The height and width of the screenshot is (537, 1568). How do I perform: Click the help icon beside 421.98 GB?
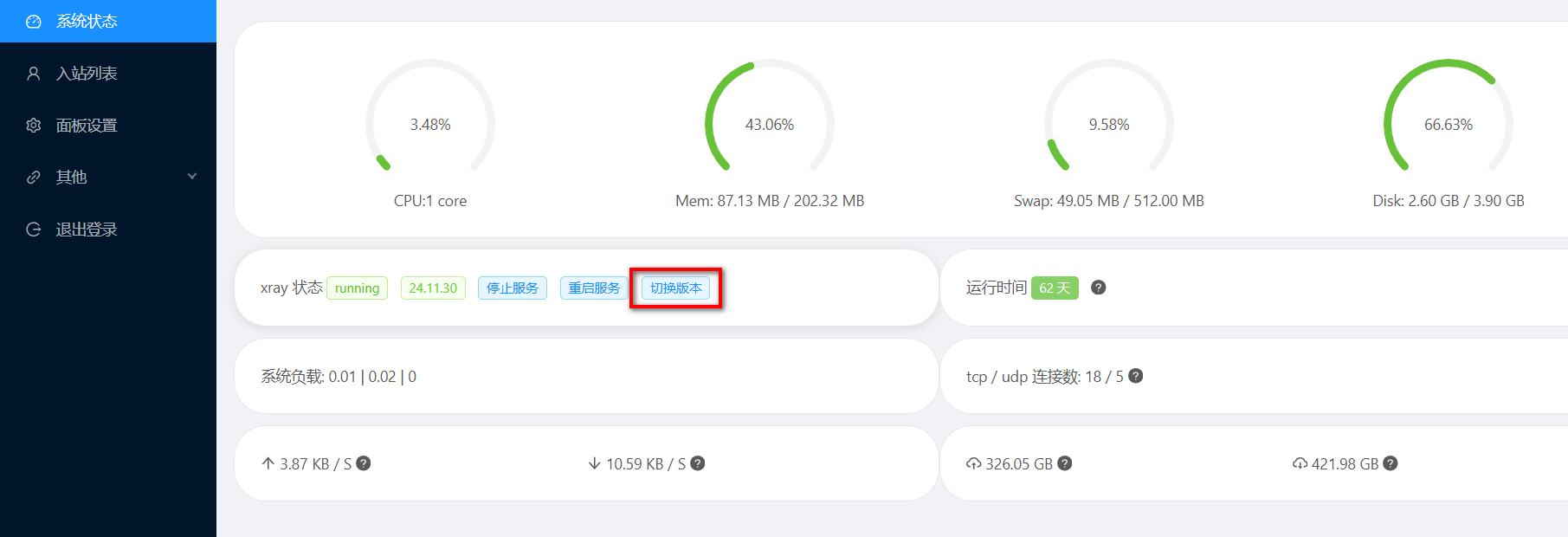(x=1391, y=463)
